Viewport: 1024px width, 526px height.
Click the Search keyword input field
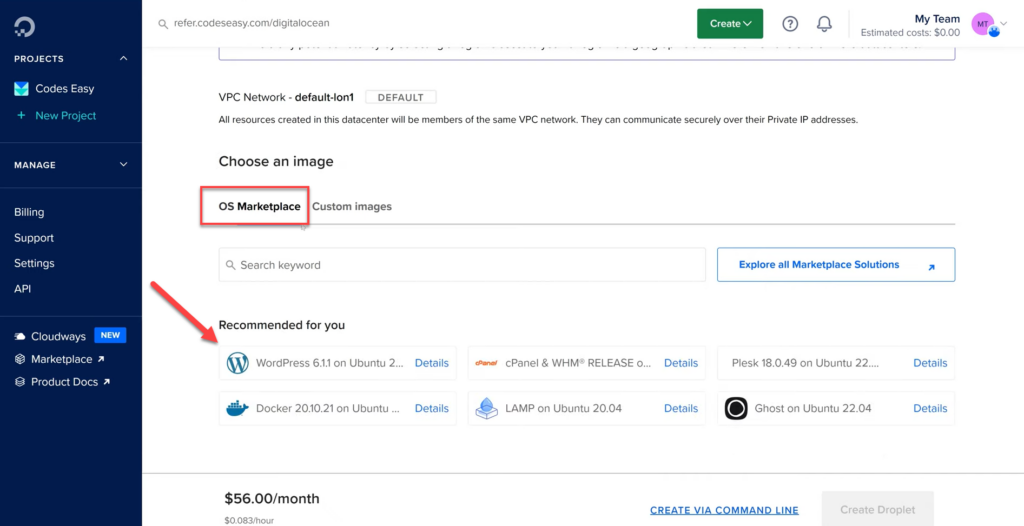pyautogui.click(x=462, y=265)
